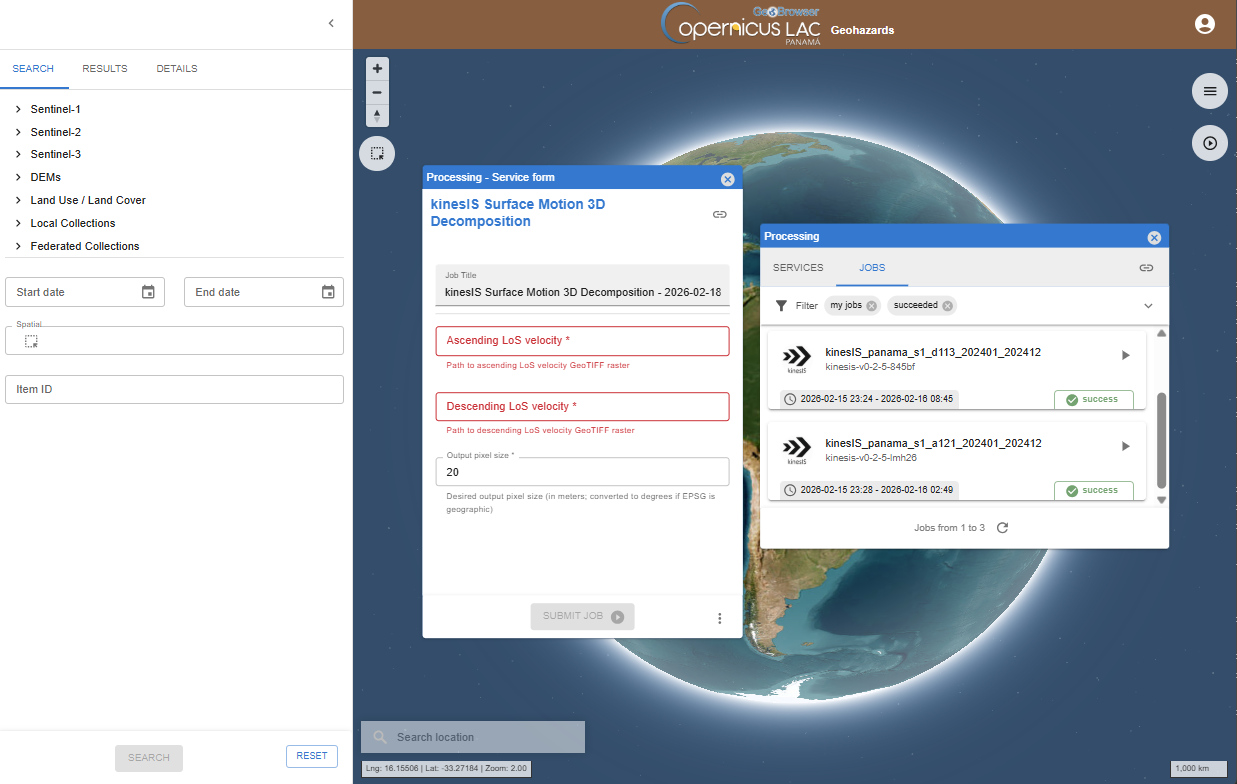The image size is (1237, 784).
Task: Click the map zoom in plus button
Action: coord(377,69)
